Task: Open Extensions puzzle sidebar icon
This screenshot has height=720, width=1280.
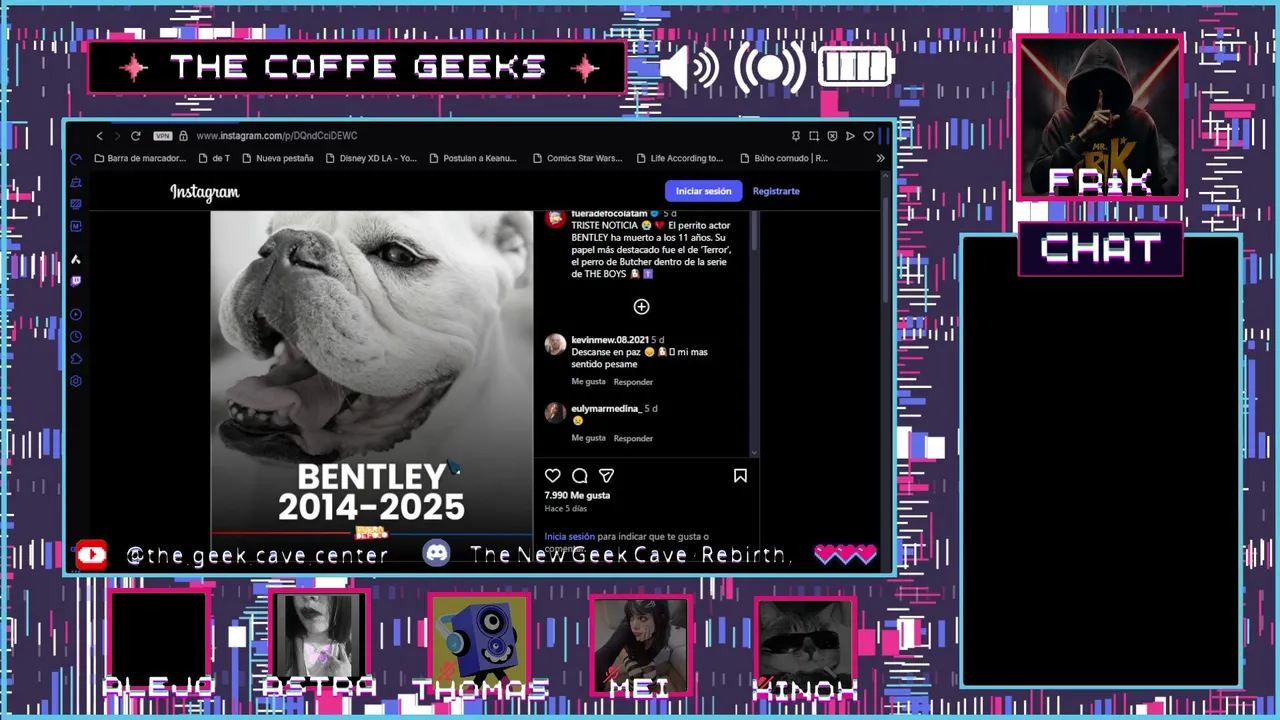Action: [x=76, y=359]
